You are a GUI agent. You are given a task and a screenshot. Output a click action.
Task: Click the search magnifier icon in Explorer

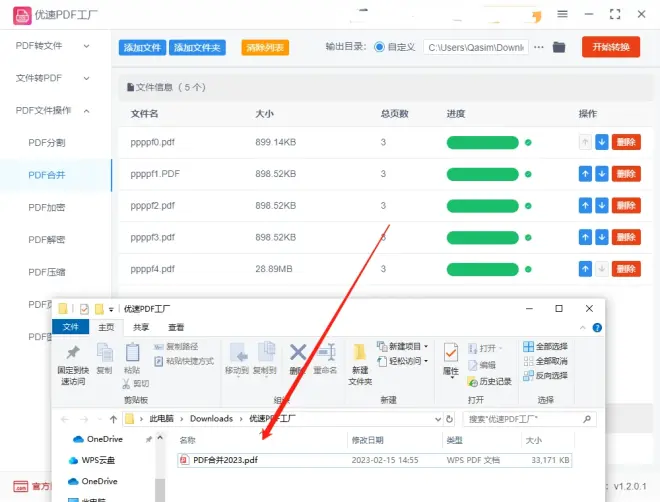click(587, 419)
